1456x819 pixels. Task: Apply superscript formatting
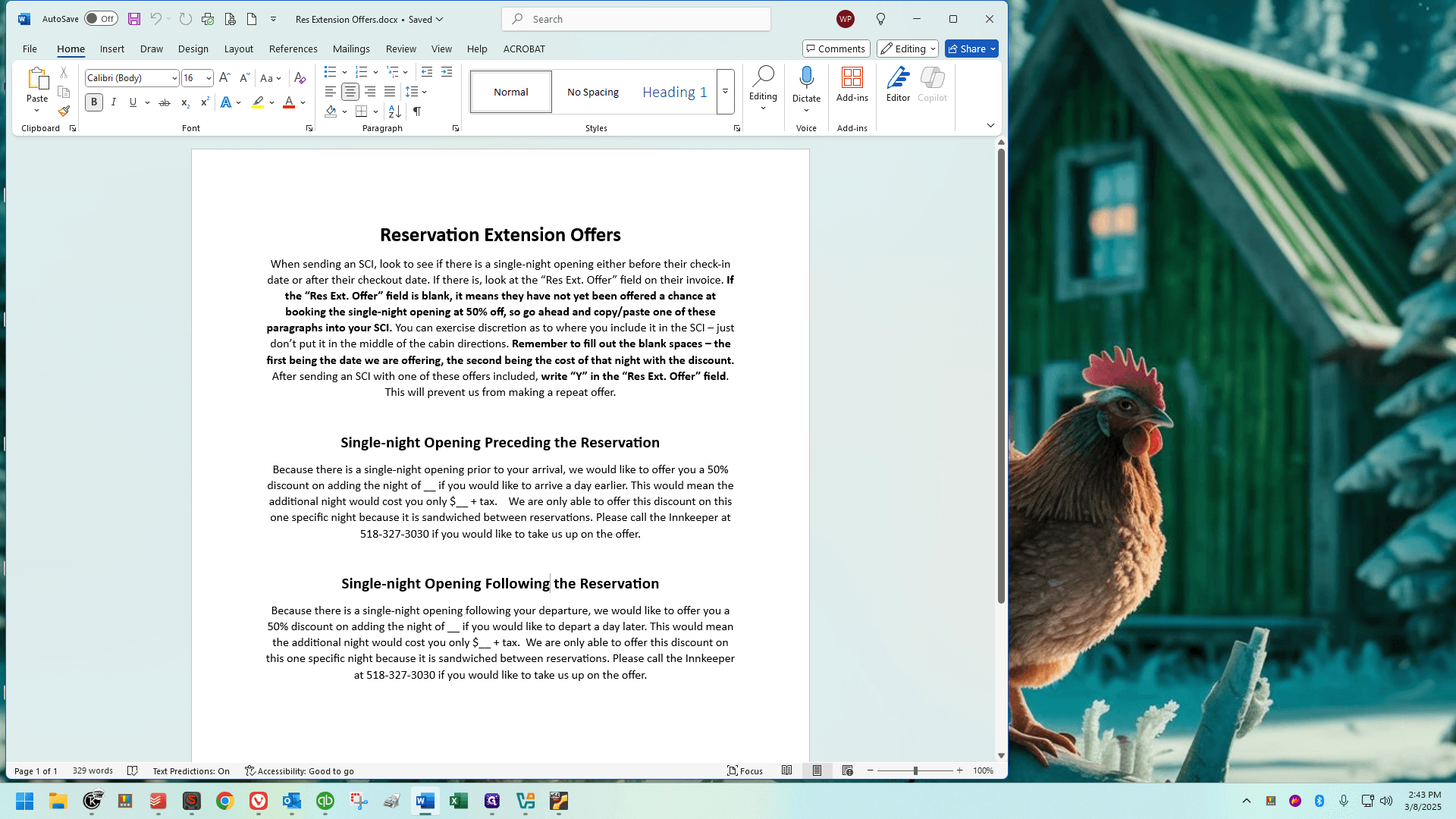click(205, 102)
